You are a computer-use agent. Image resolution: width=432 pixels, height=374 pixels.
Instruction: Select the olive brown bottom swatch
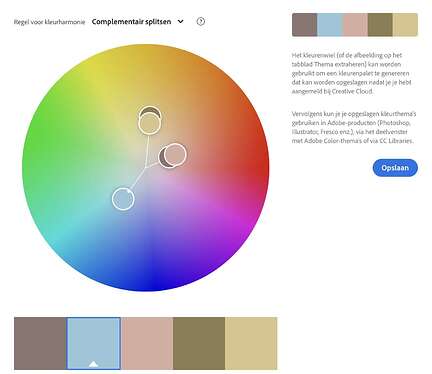click(x=199, y=343)
